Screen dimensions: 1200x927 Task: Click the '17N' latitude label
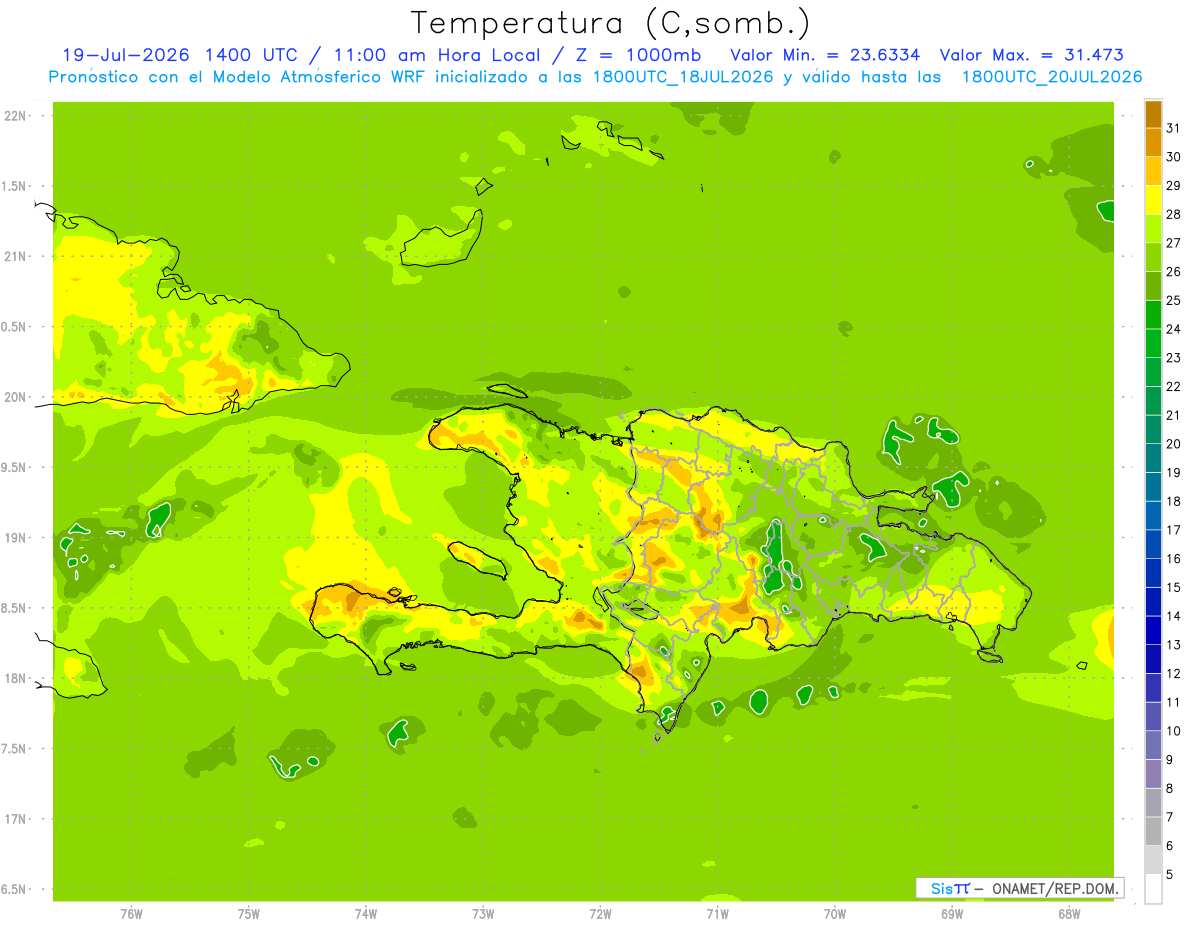pyautogui.click(x=15, y=819)
